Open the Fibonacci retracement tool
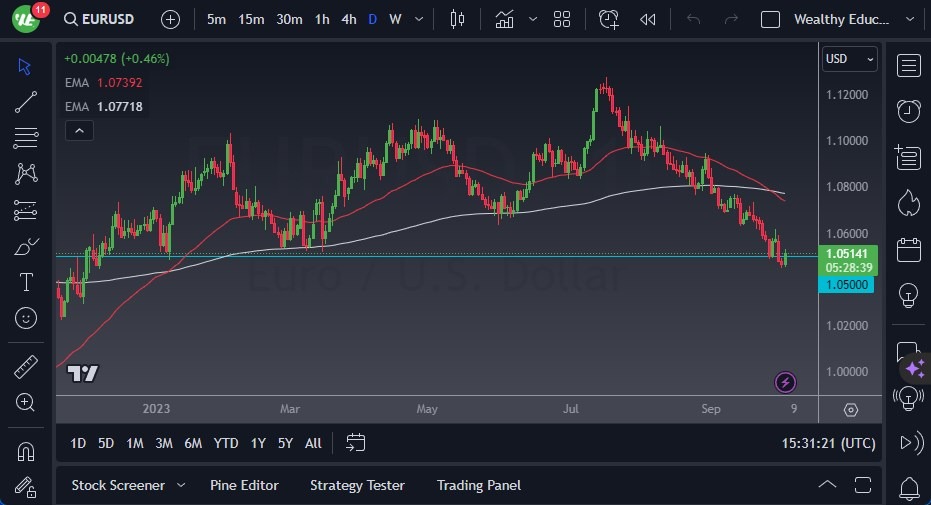This screenshot has width=931, height=505. [x=27, y=137]
